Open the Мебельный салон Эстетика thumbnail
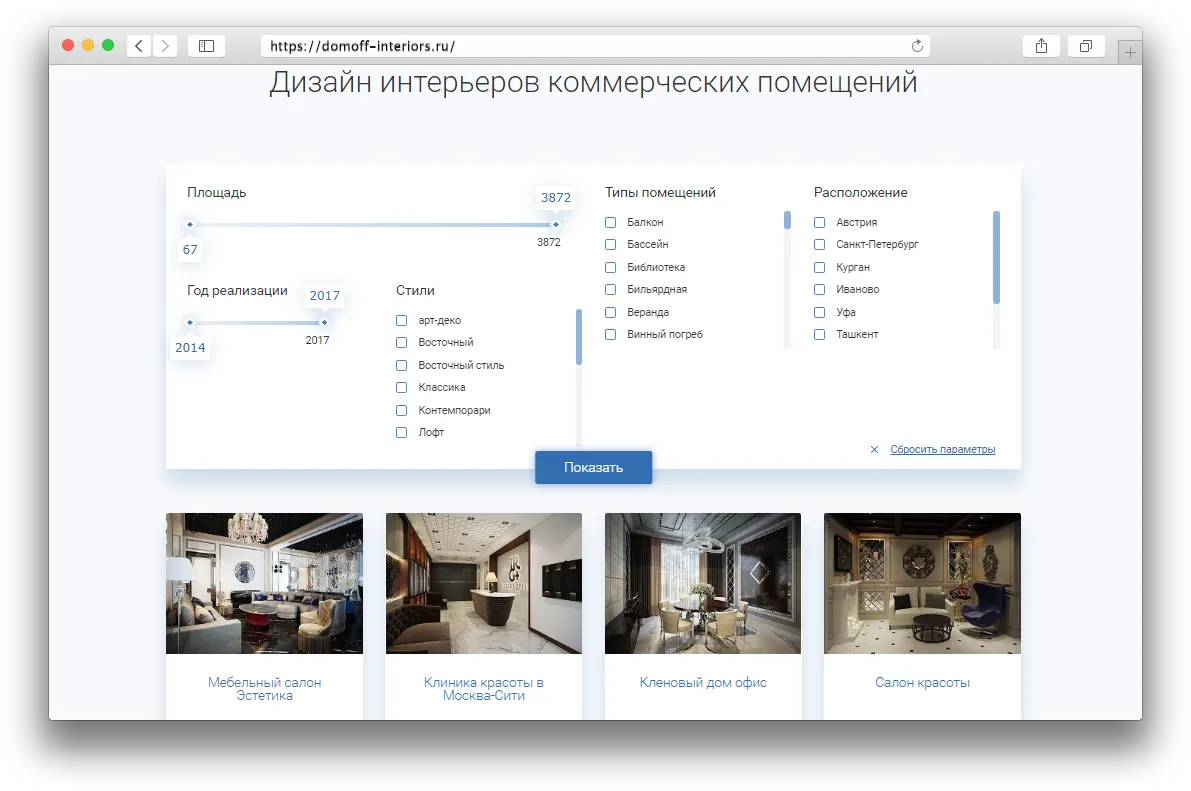 pyautogui.click(x=264, y=583)
